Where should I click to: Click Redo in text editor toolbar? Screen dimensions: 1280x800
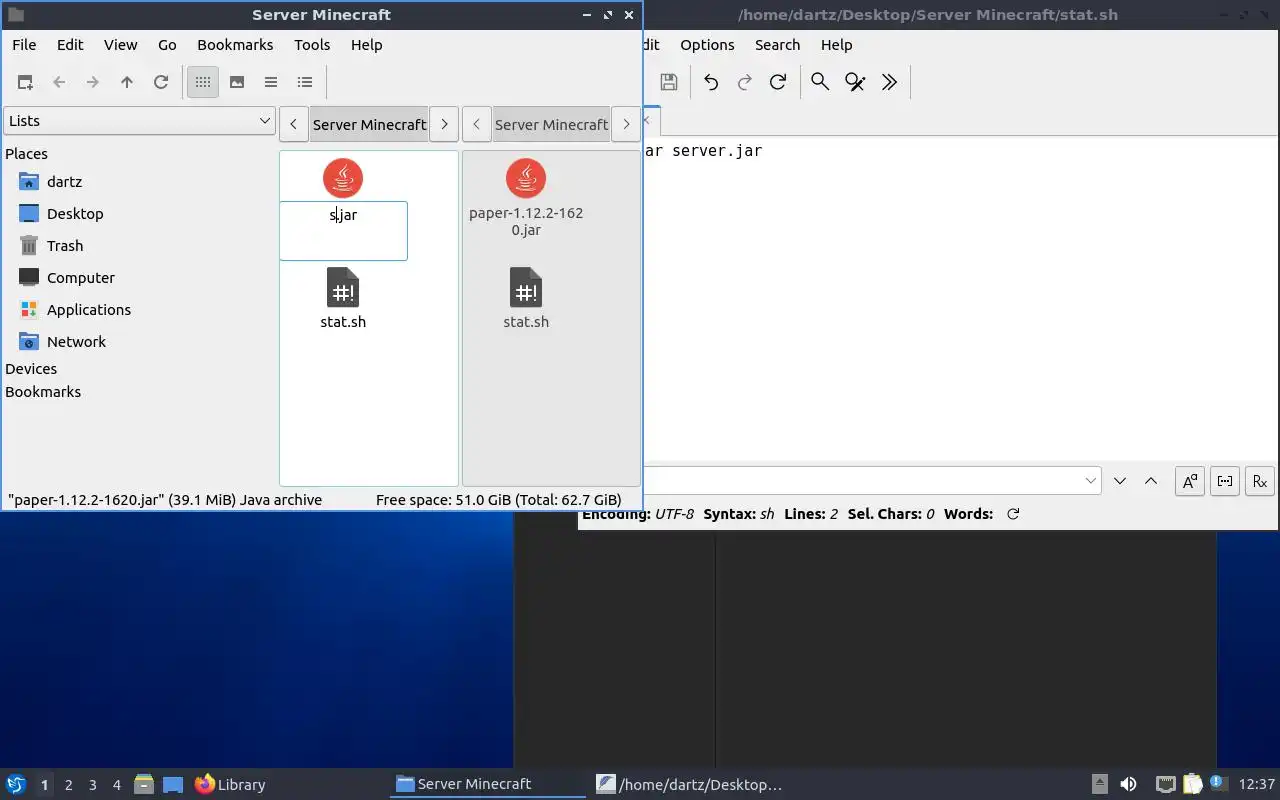pos(744,82)
